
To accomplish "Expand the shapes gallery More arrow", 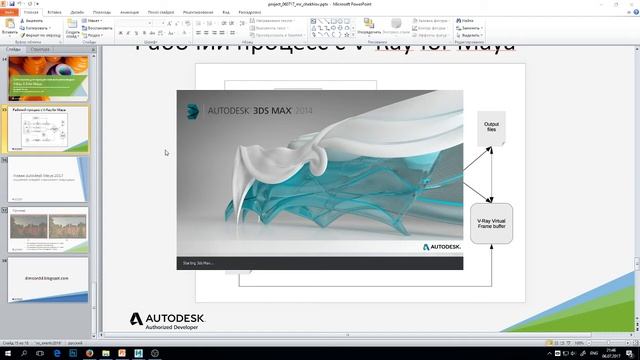I will (353, 36).
